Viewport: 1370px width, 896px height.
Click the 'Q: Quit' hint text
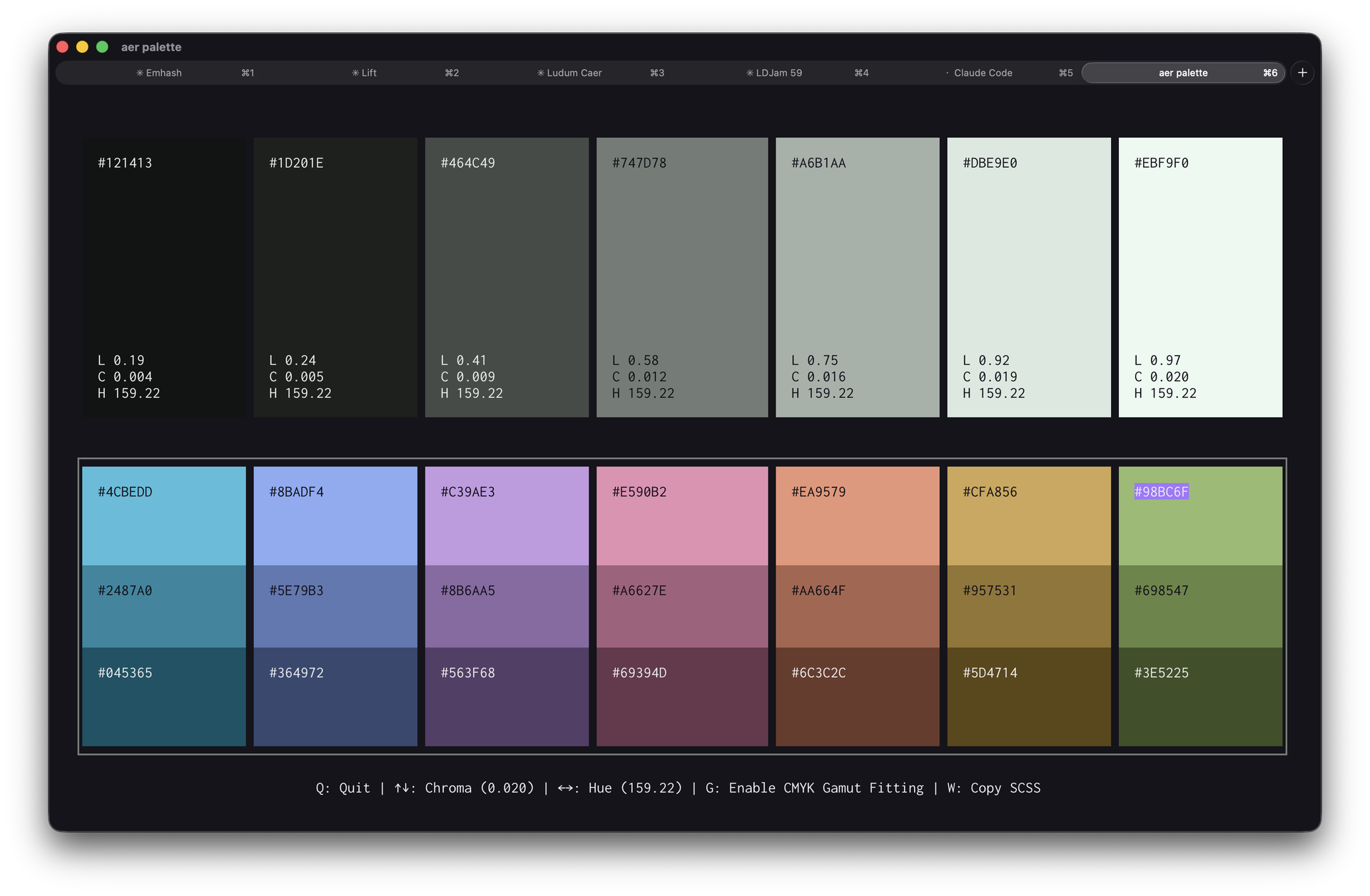pyautogui.click(x=343, y=788)
